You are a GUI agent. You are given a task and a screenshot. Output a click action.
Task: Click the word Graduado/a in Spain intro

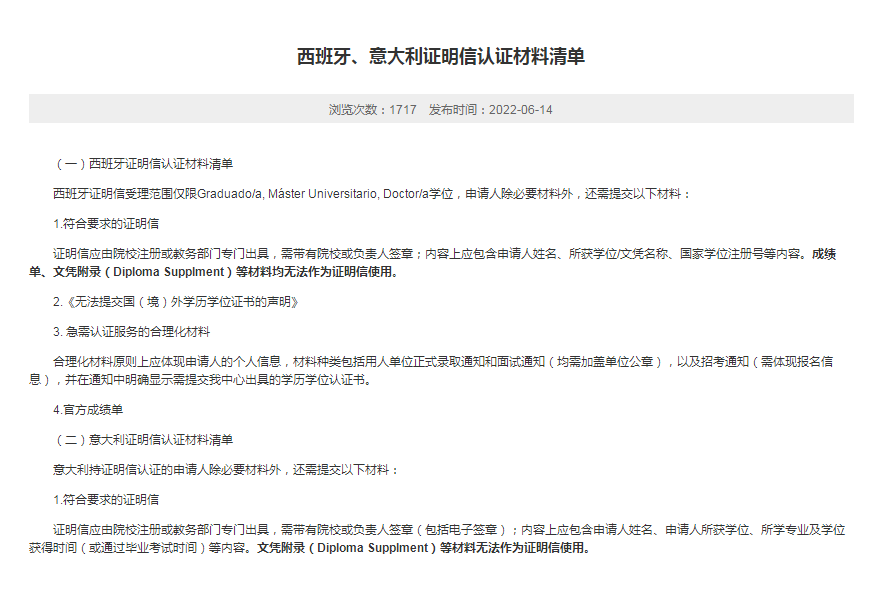(229, 193)
